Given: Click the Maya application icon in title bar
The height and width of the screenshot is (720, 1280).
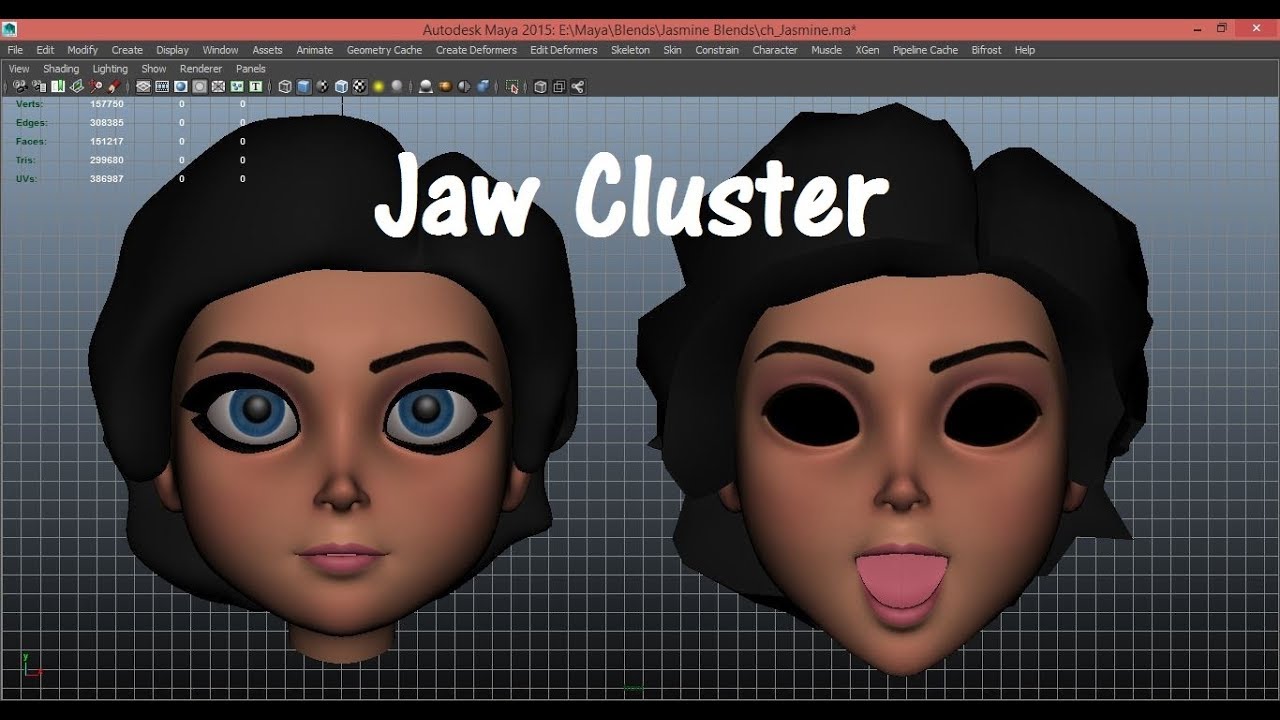Looking at the screenshot, I should (10, 29).
